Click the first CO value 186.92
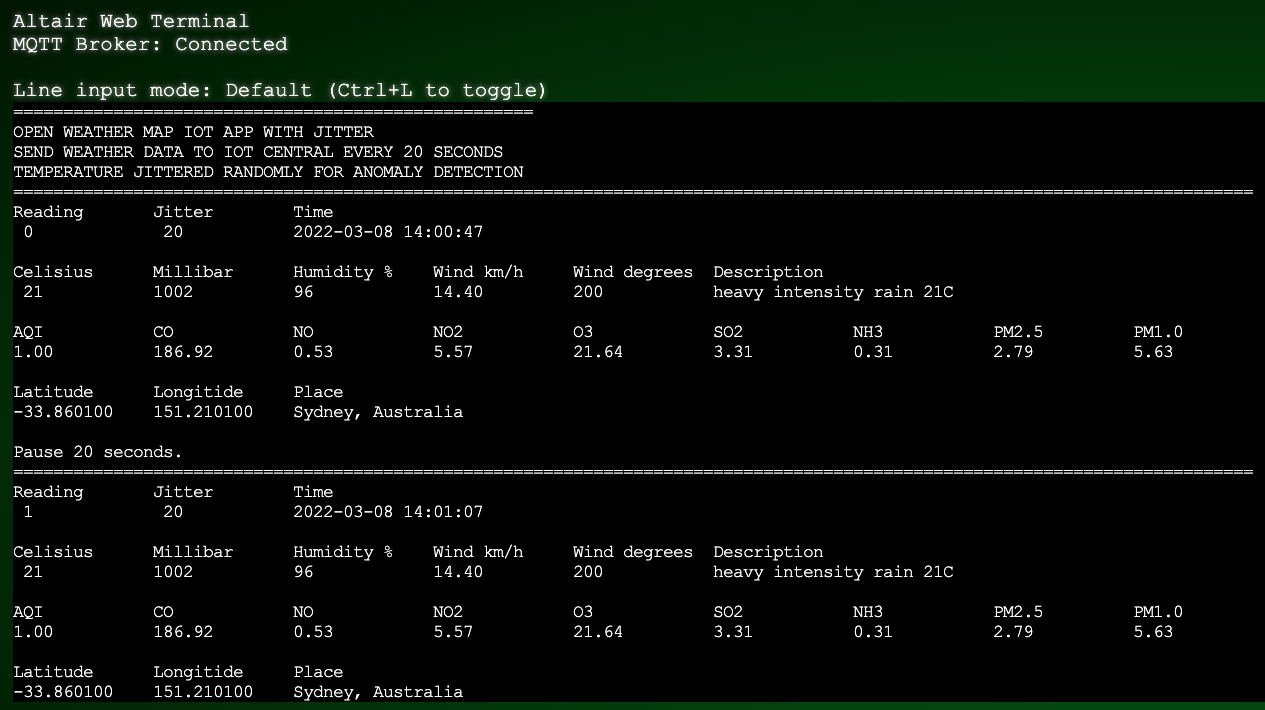 [183, 352]
